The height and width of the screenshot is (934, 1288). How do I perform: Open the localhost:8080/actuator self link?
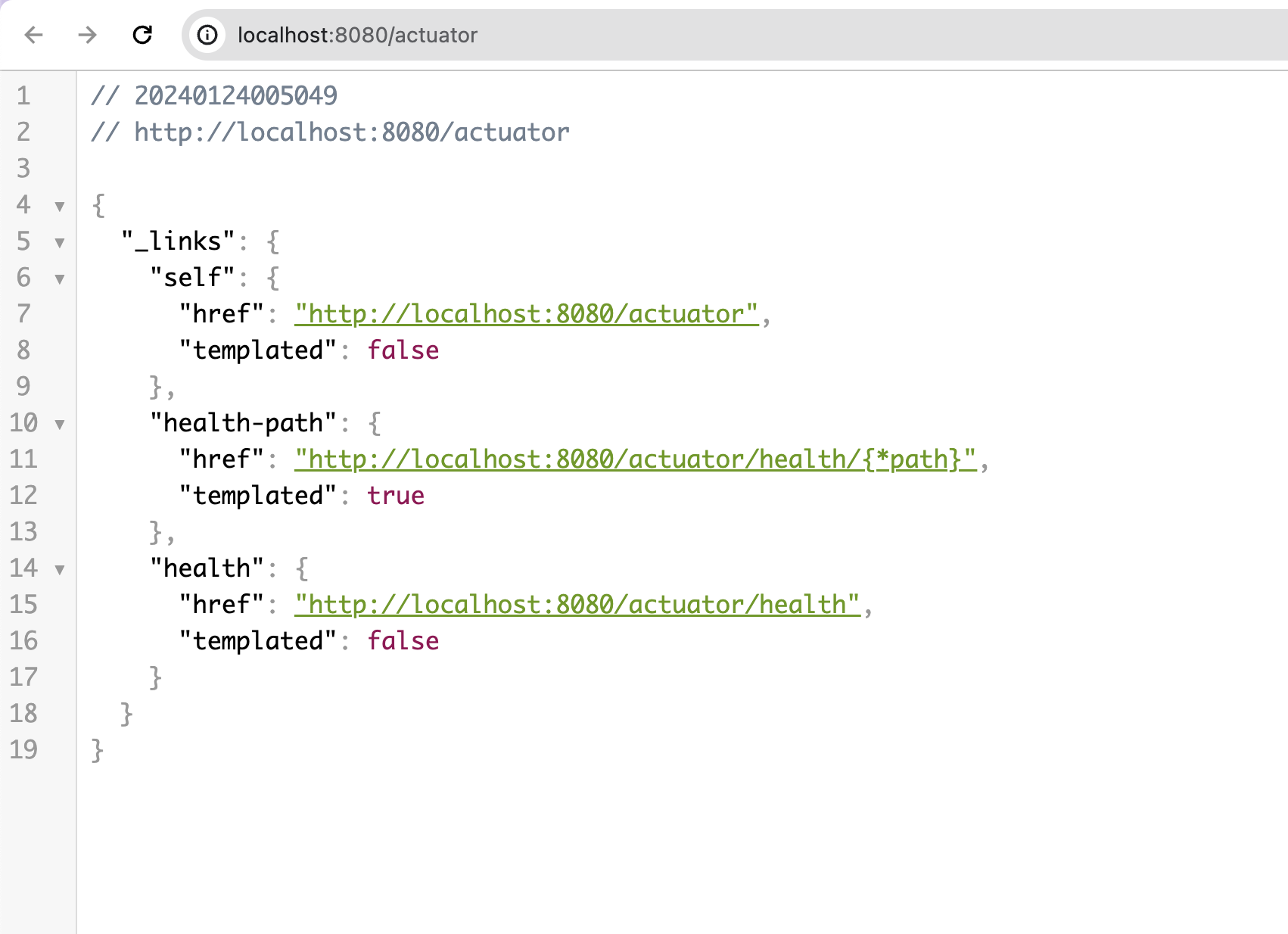(526, 313)
